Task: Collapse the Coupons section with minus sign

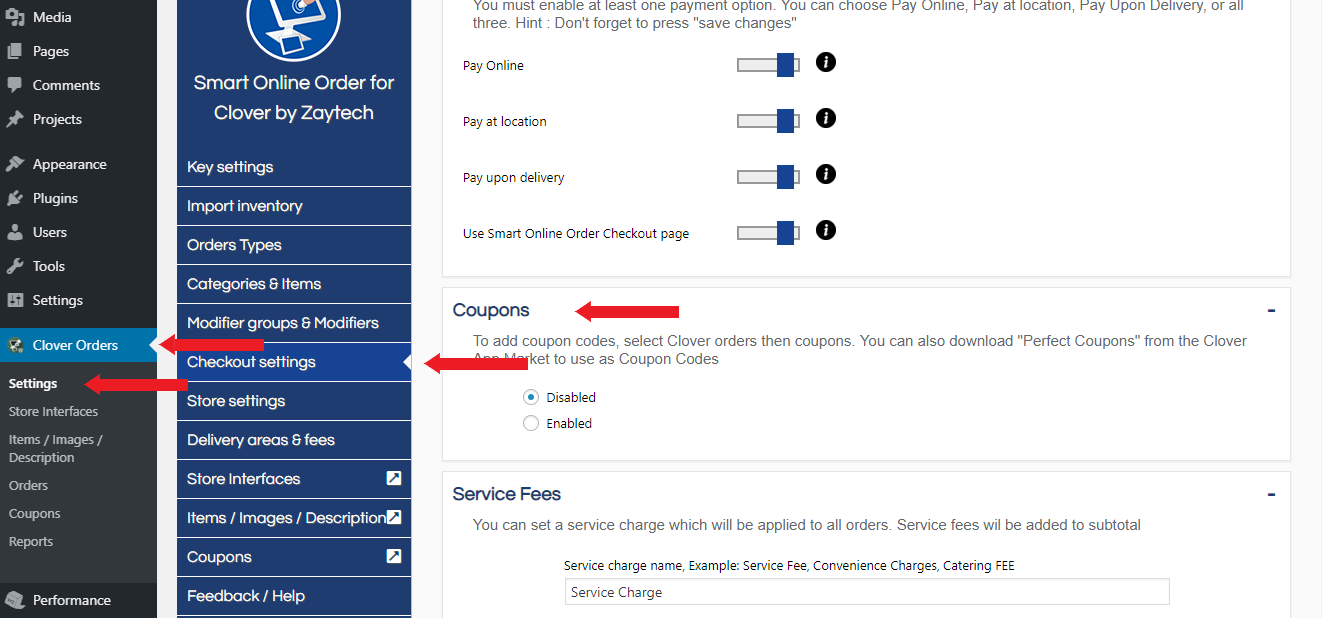Action: click(1271, 311)
